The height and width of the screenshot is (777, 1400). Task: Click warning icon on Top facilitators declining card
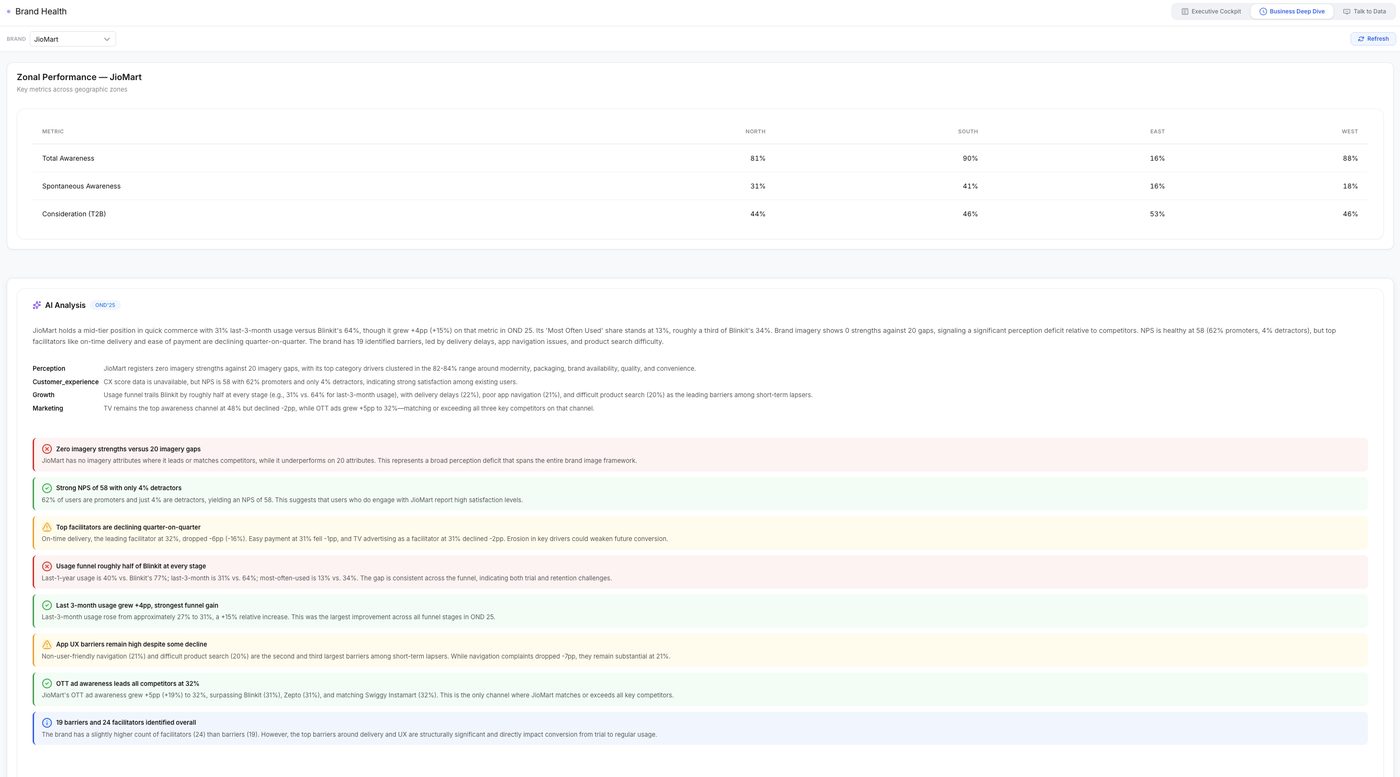click(47, 527)
